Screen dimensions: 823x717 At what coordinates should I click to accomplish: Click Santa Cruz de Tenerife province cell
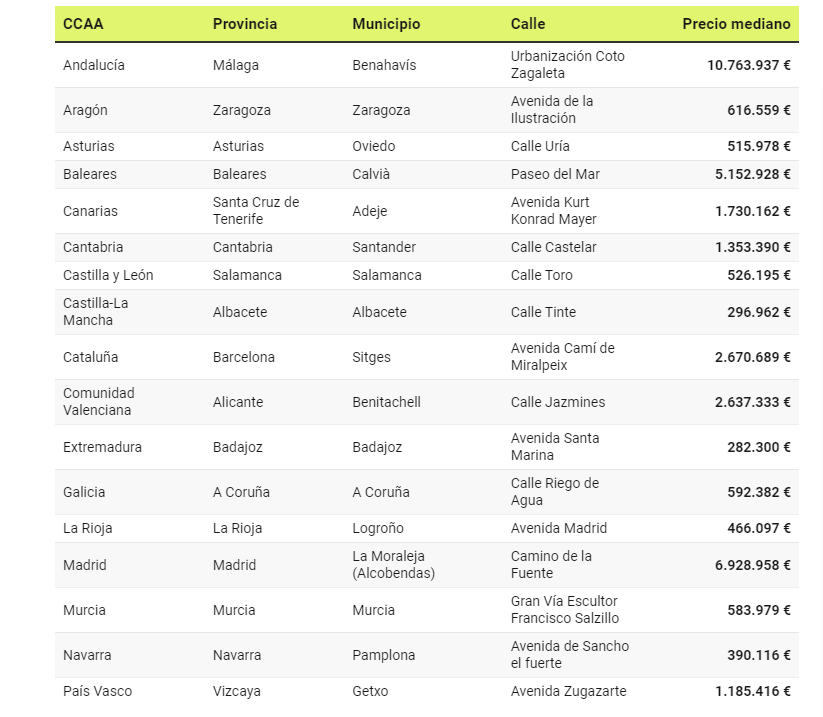pos(256,211)
